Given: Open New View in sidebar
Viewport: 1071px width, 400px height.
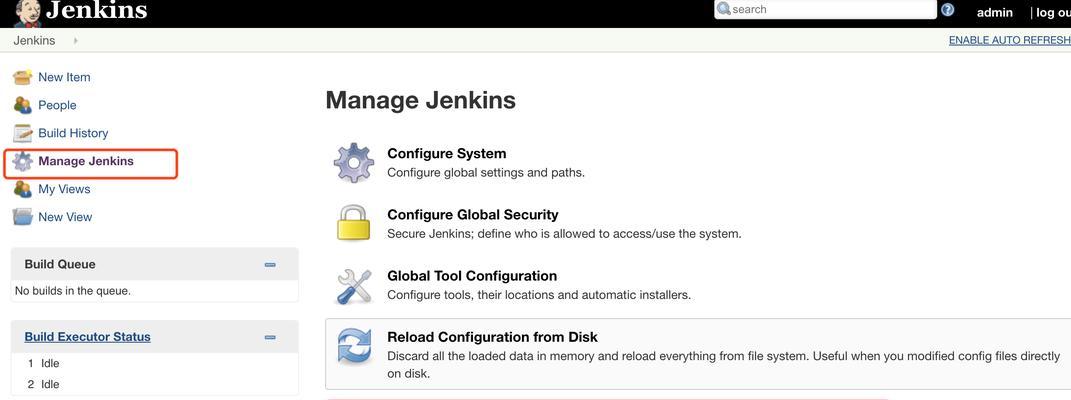Looking at the screenshot, I should coord(65,217).
